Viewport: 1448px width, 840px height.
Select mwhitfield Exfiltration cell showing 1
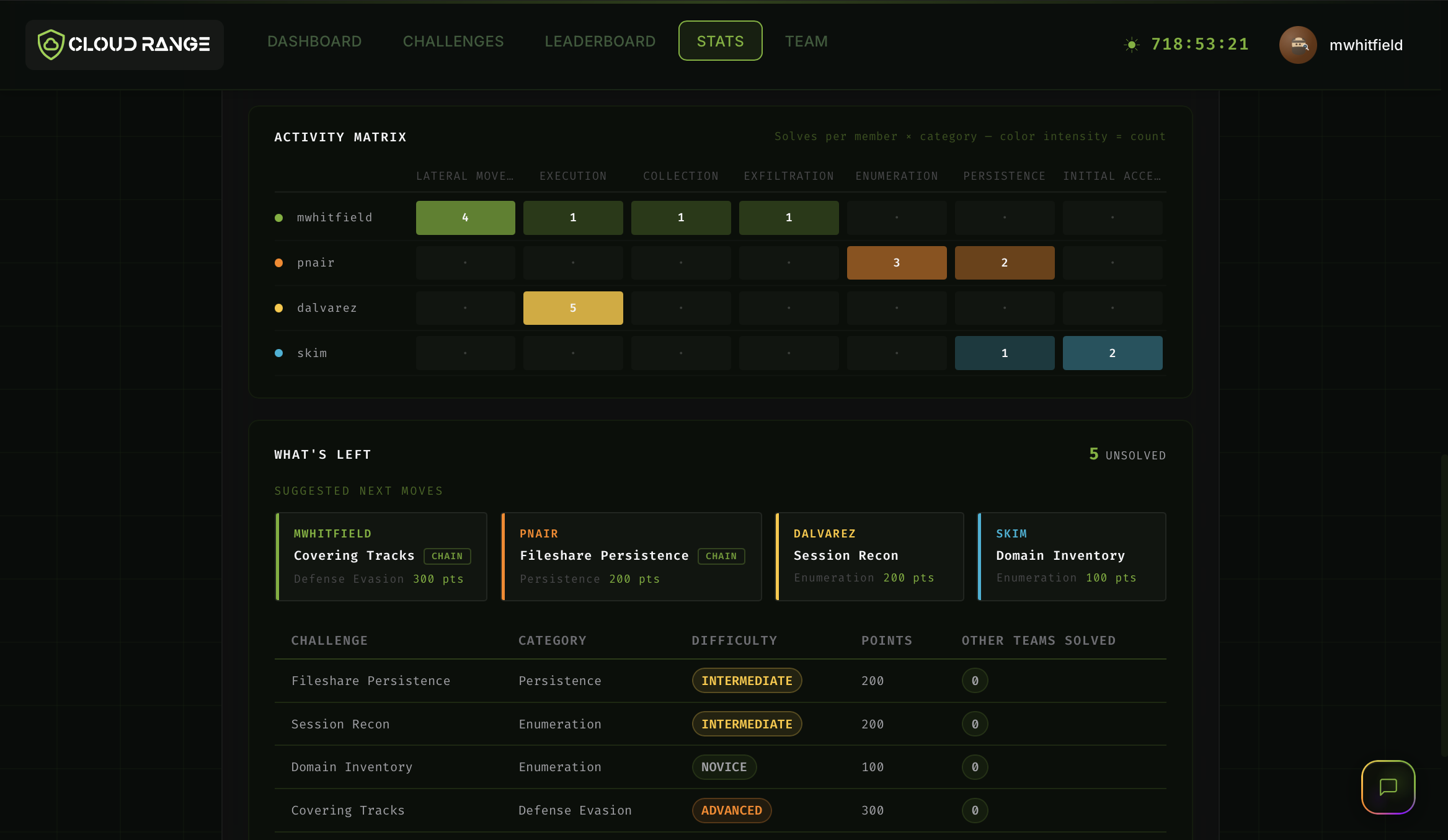pos(789,218)
